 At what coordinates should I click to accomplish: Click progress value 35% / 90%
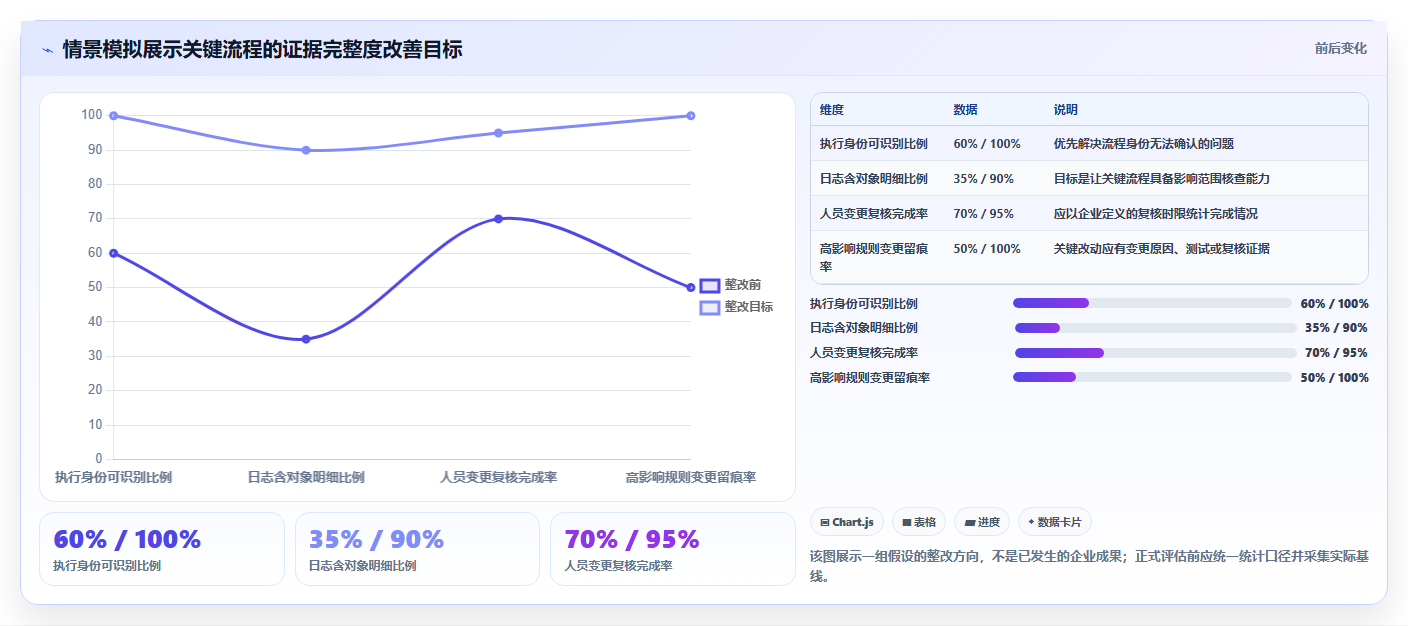tap(1336, 328)
